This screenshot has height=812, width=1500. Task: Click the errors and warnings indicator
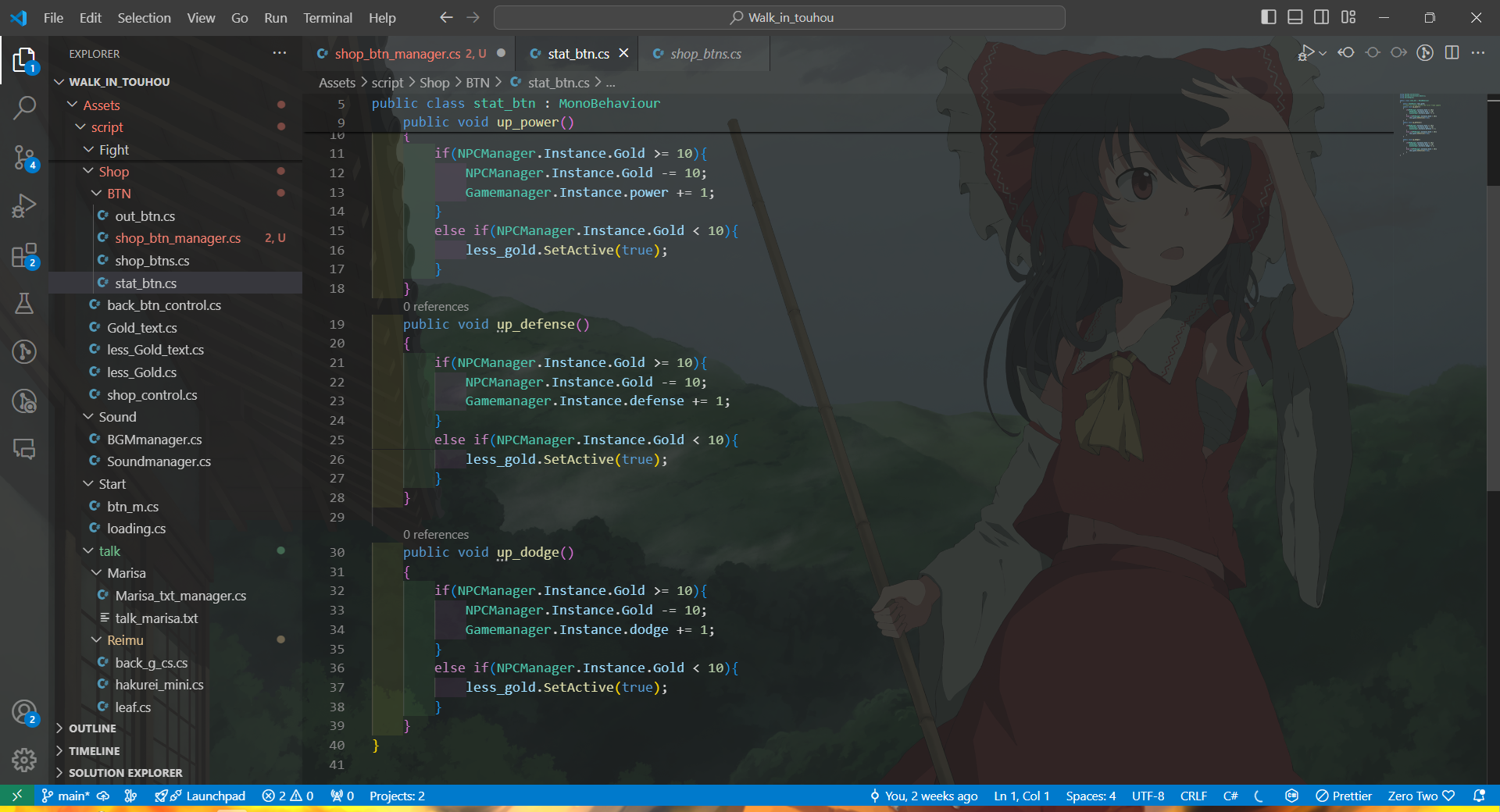click(287, 796)
